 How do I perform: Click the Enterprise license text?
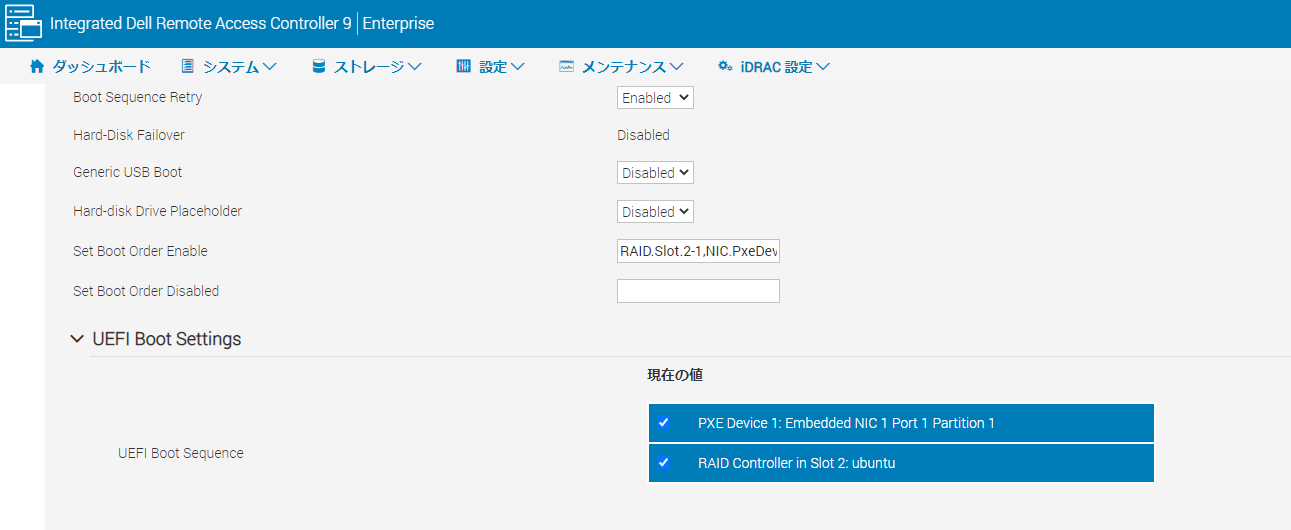click(398, 23)
